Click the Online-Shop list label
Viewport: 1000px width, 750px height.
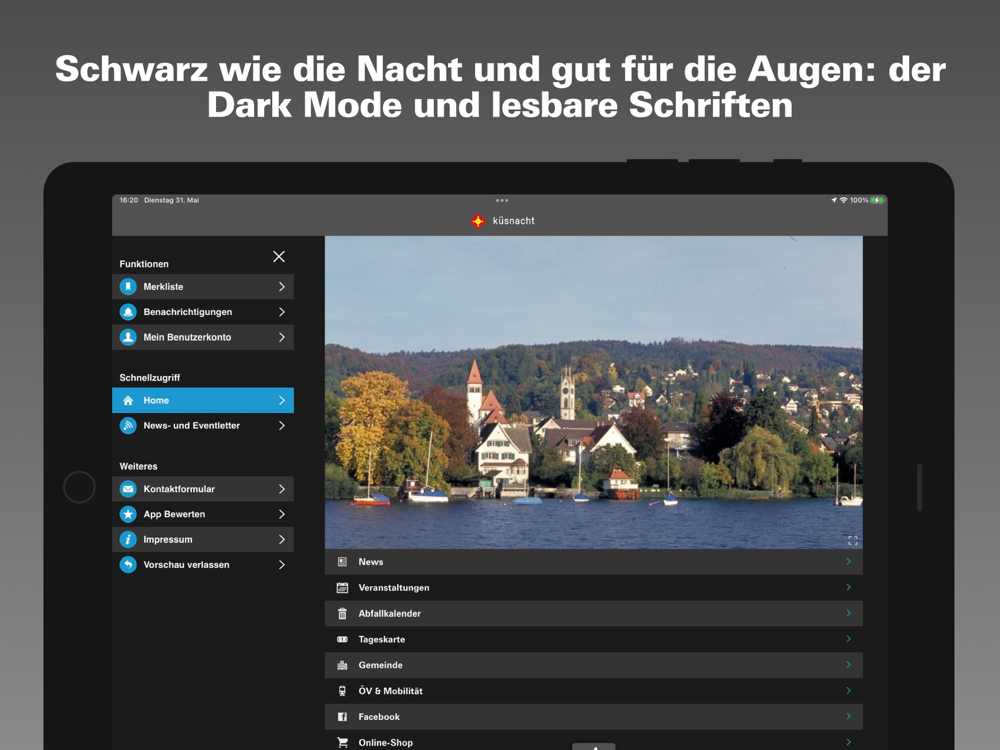point(385,742)
